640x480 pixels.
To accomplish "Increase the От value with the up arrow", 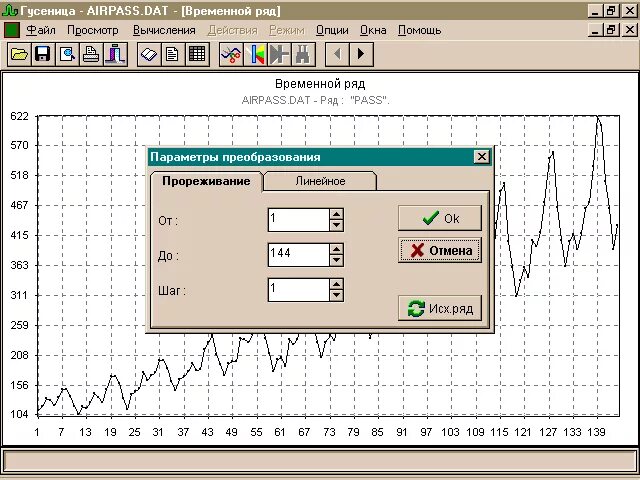I will 336,214.
